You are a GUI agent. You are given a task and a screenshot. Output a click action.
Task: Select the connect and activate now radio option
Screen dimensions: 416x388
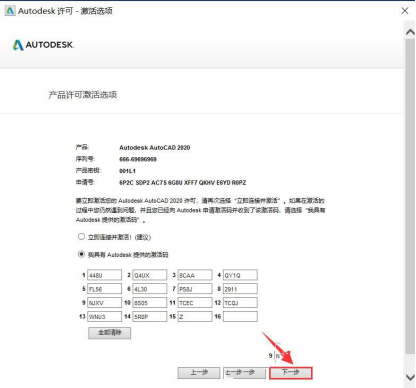coord(81,237)
